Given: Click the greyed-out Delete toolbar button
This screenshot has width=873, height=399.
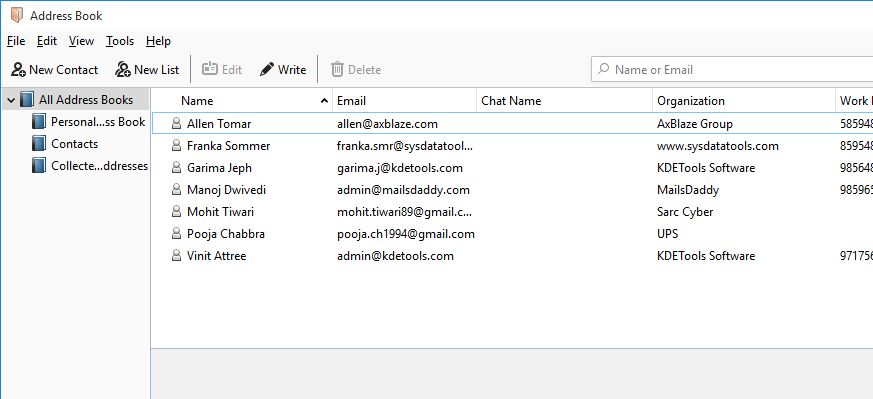Looking at the screenshot, I should pos(356,70).
